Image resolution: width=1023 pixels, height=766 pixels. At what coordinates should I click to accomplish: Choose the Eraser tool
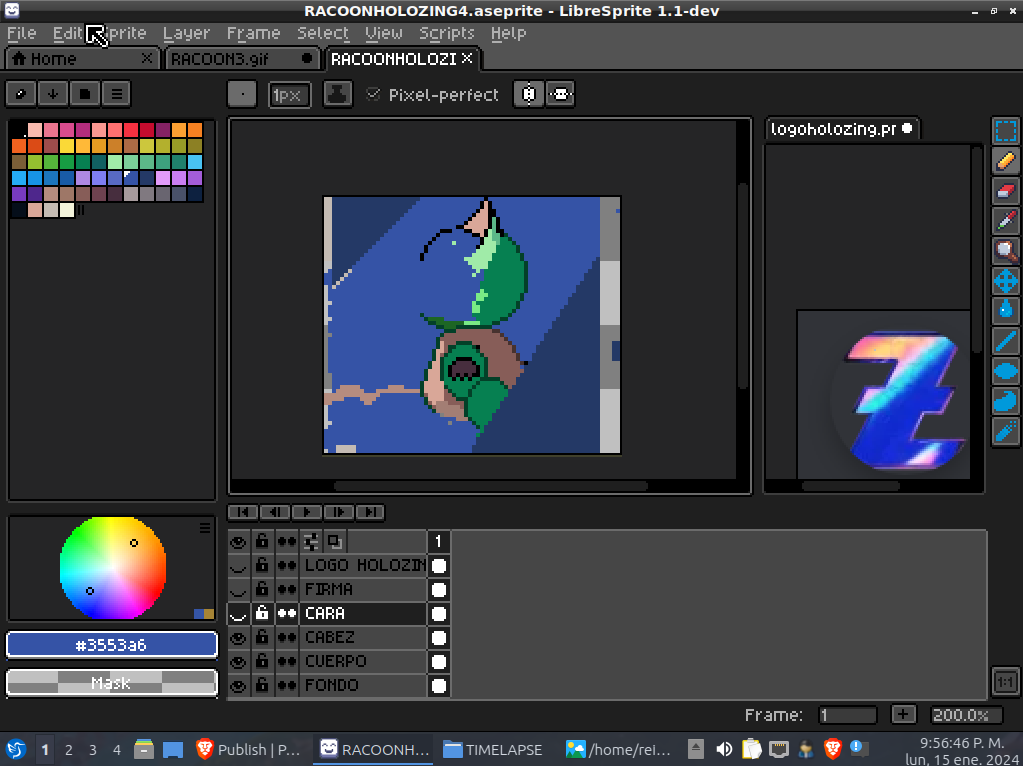1005,191
